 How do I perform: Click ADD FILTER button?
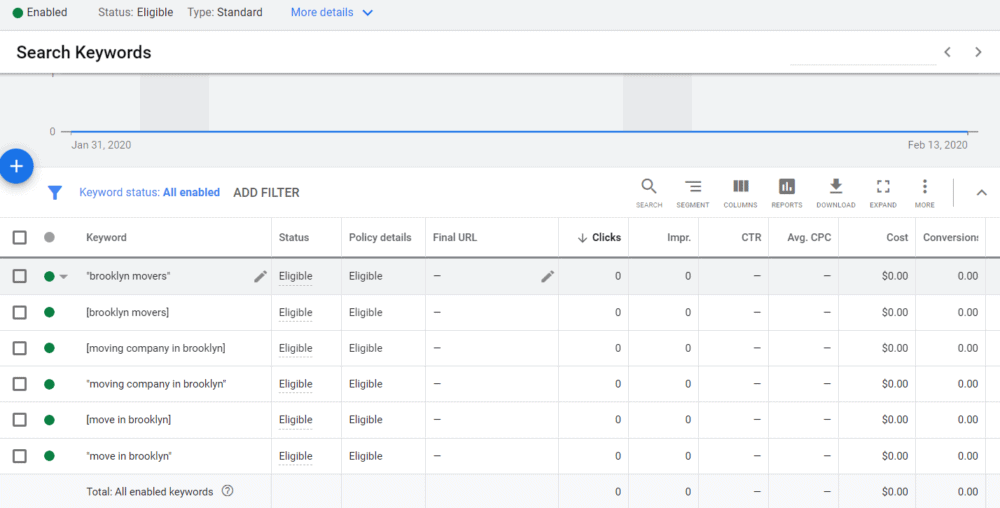click(x=266, y=193)
